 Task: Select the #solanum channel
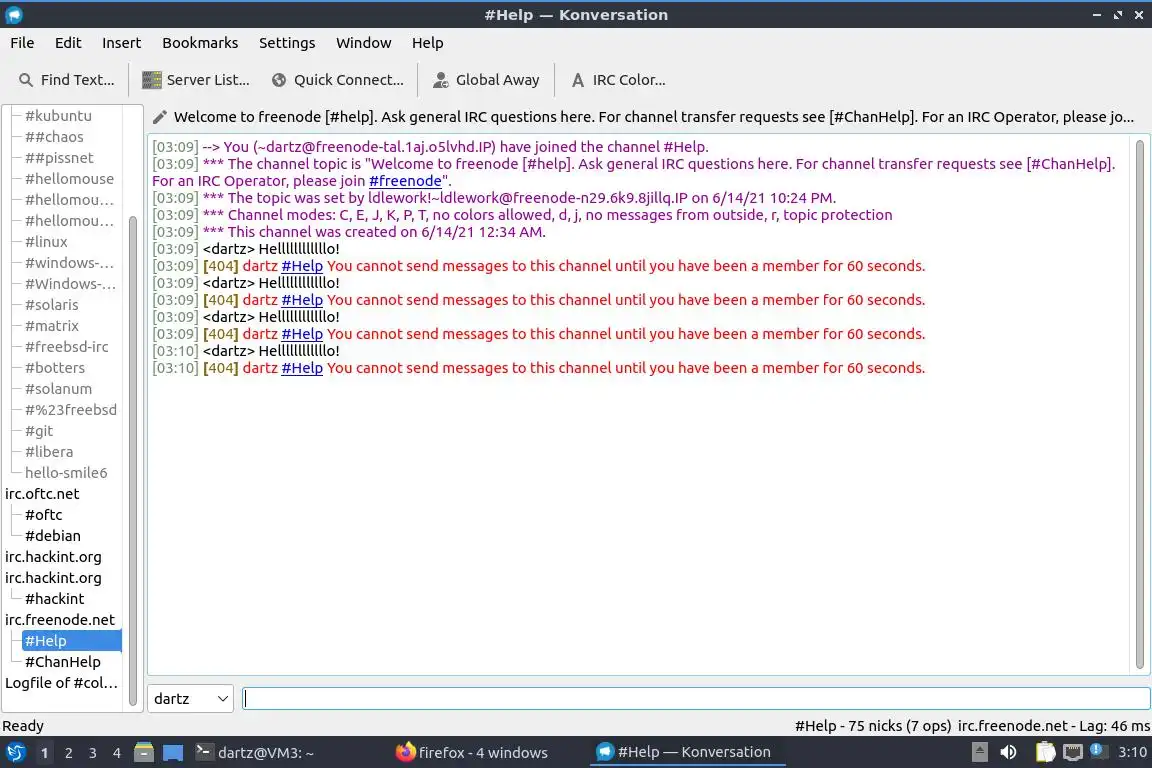59,389
